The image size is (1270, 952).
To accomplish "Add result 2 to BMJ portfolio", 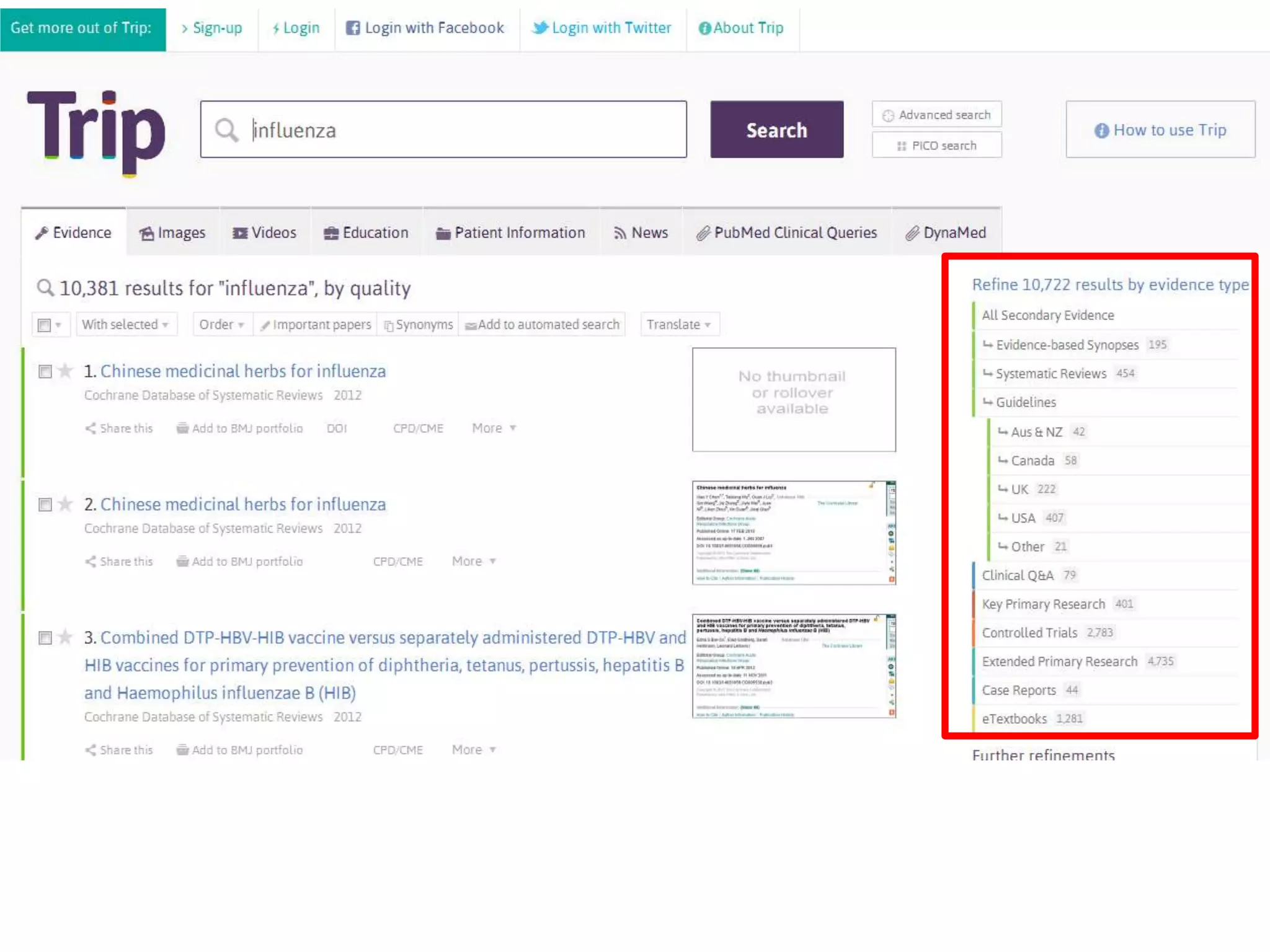I will [240, 562].
